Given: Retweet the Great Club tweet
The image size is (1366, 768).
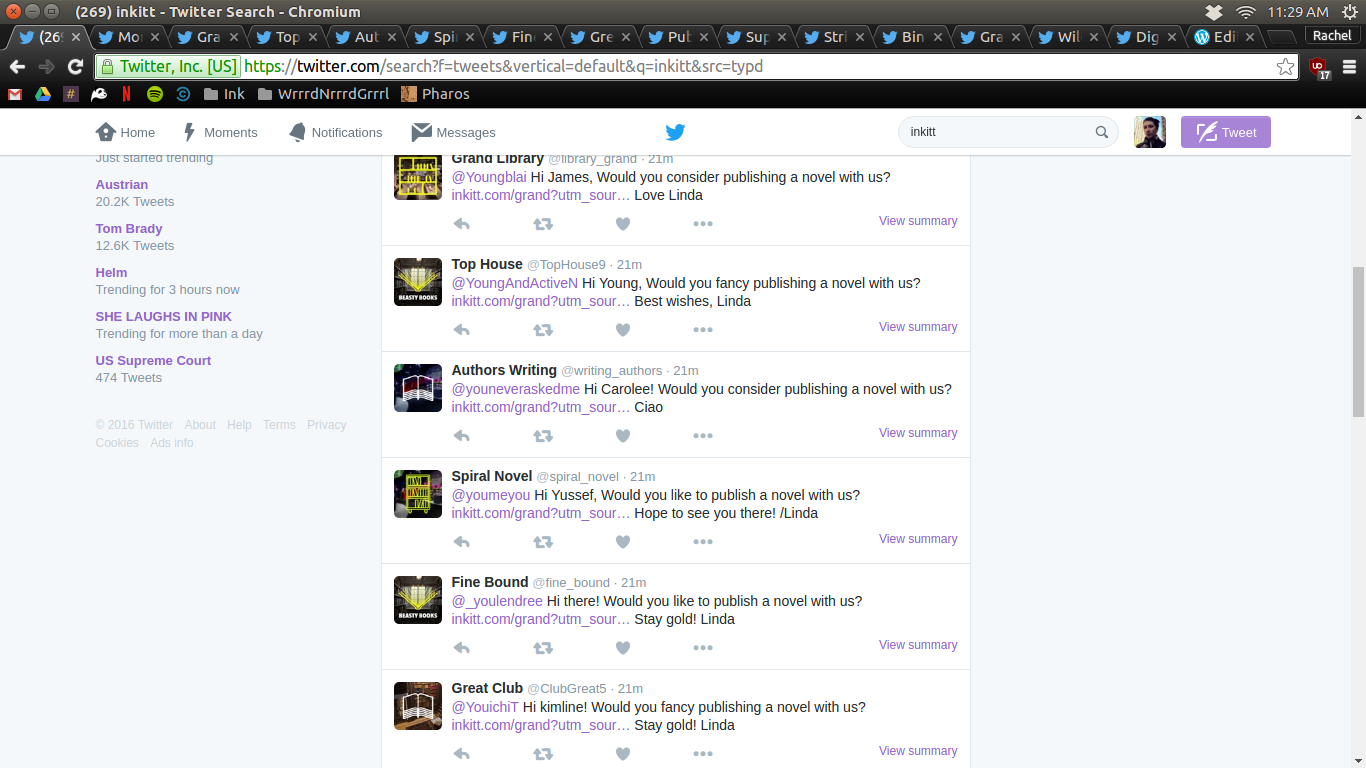Looking at the screenshot, I should coord(542,754).
